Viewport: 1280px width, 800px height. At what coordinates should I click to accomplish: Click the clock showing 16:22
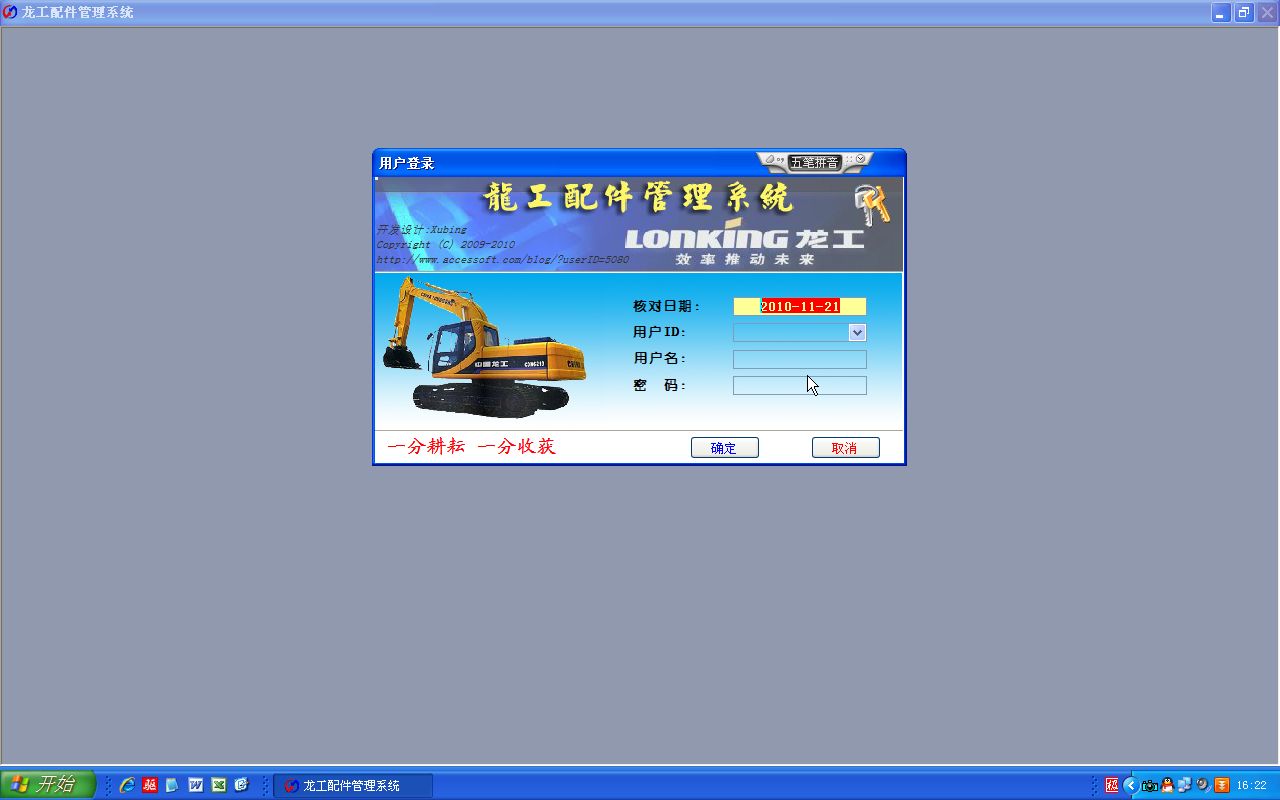pyautogui.click(x=1252, y=786)
